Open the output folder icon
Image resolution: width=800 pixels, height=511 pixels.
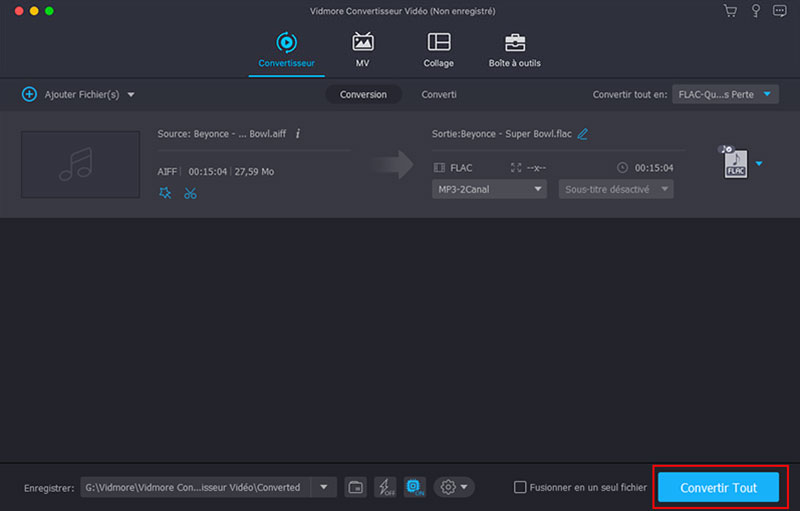pos(356,488)
